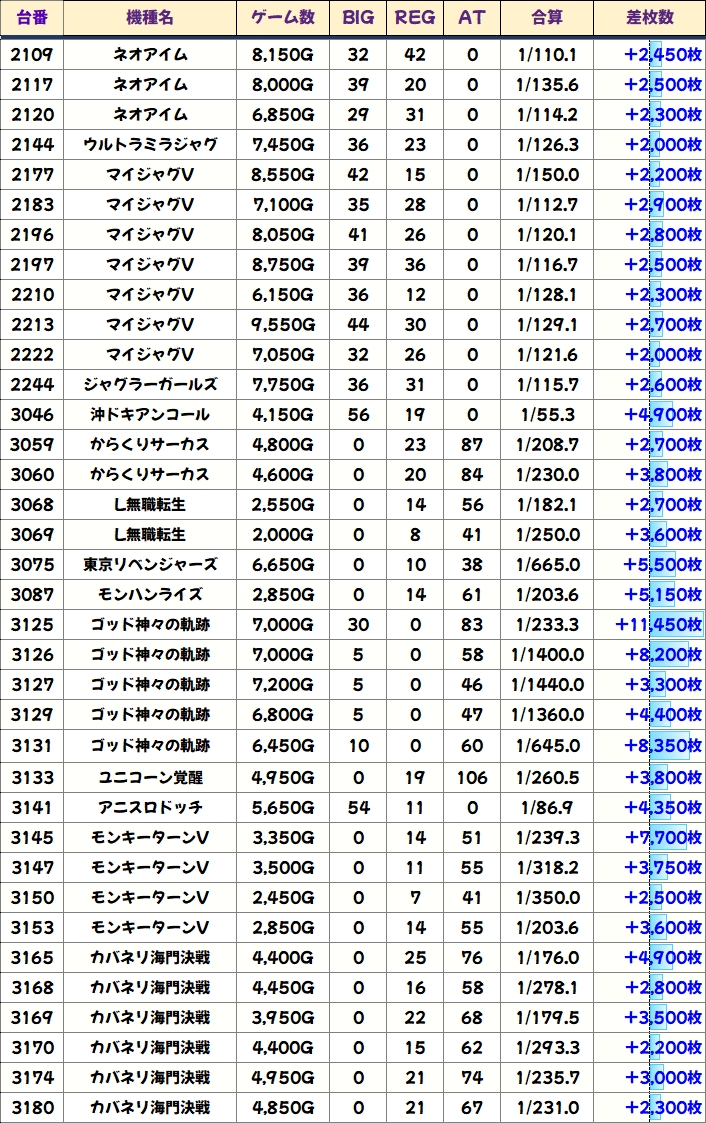Click the +11,450枚 difference value
706x1123 pixels.
(659, 625)
